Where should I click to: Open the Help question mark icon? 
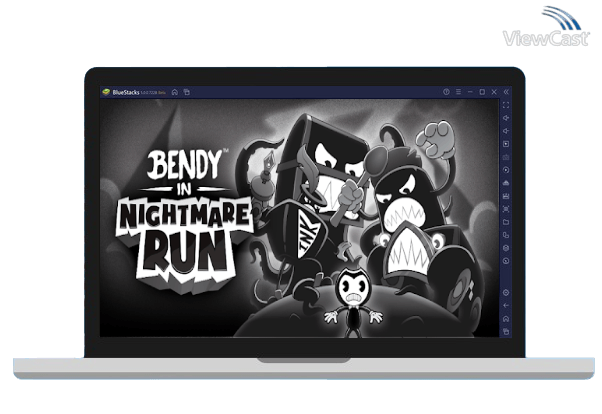(446, 92)
